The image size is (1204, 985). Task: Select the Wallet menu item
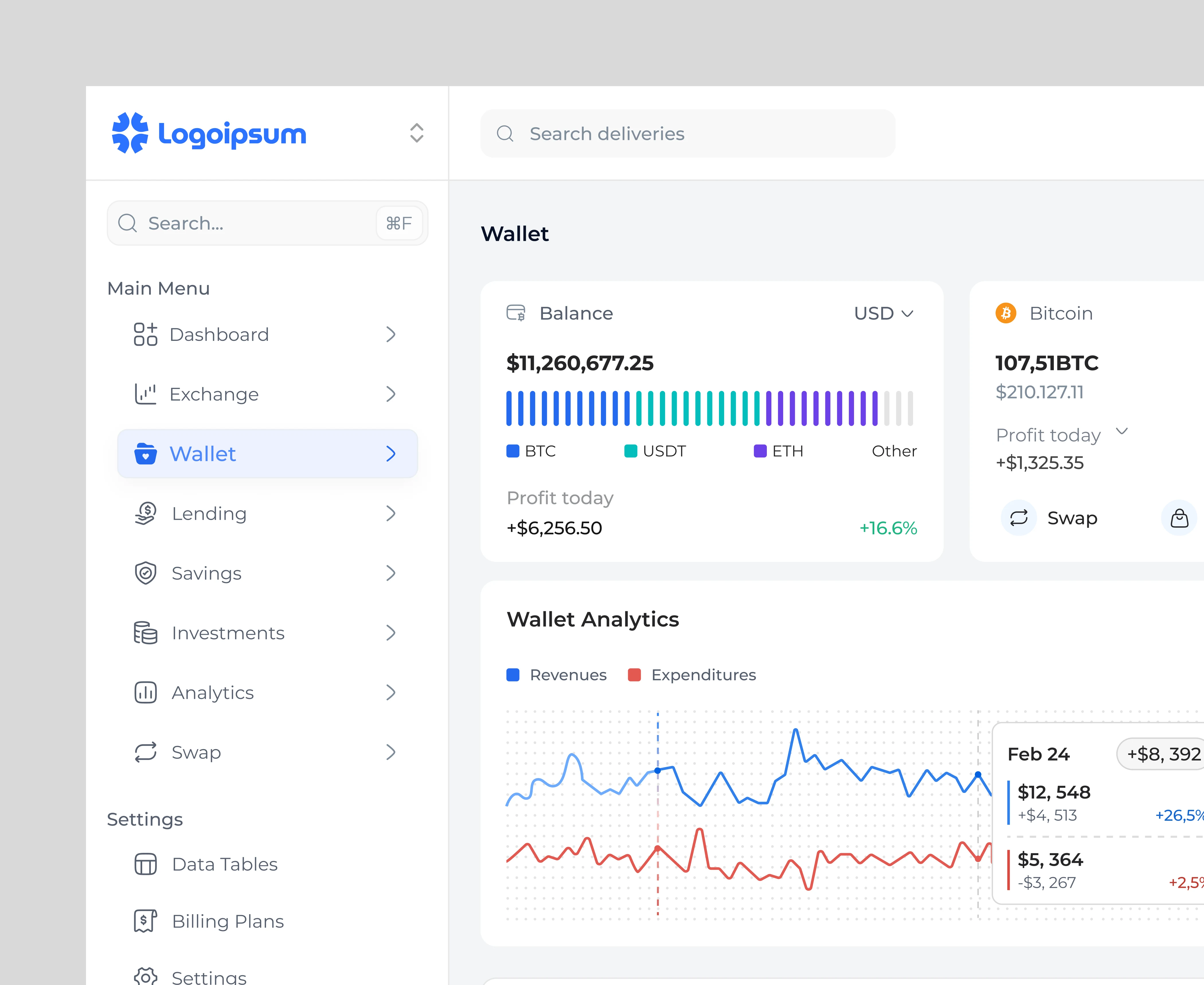click(x=267, y=453)
